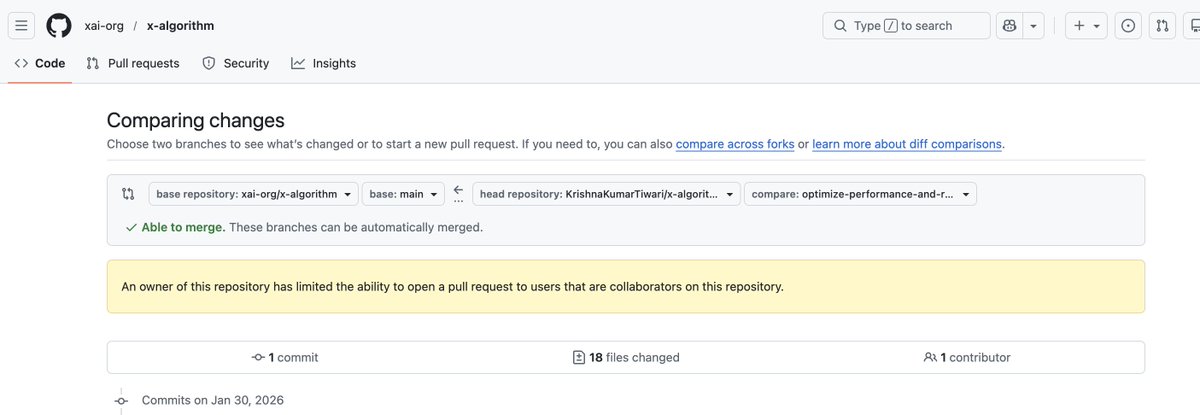This screenshot has width=1200, height=415.
Task: Click the 1 contributor summary
Action: [967, 357]
